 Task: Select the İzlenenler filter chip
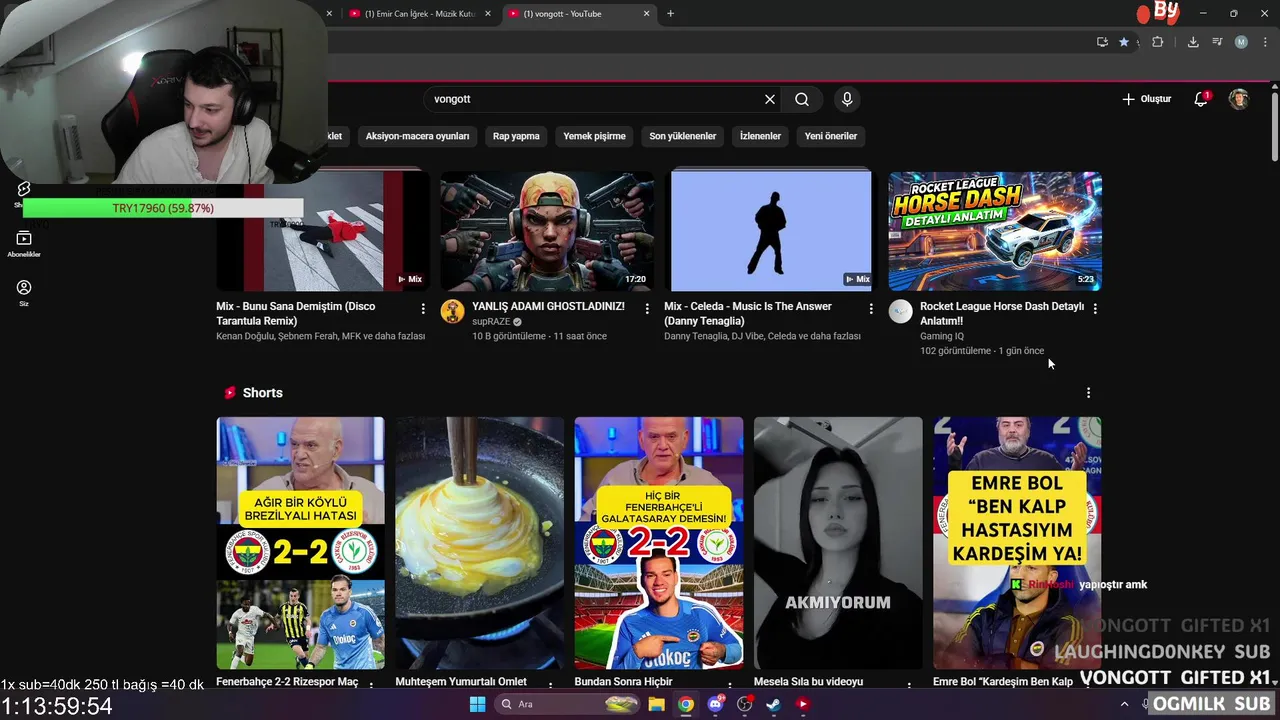point(760,136)
